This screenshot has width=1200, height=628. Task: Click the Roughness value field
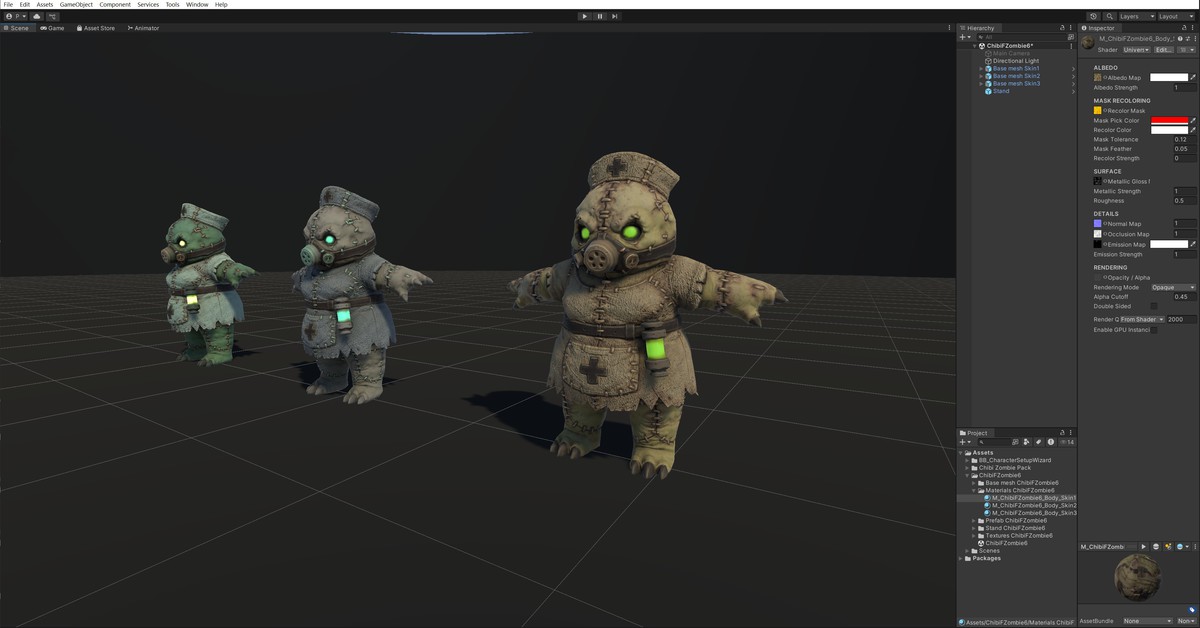click(x=1184, y=201)
